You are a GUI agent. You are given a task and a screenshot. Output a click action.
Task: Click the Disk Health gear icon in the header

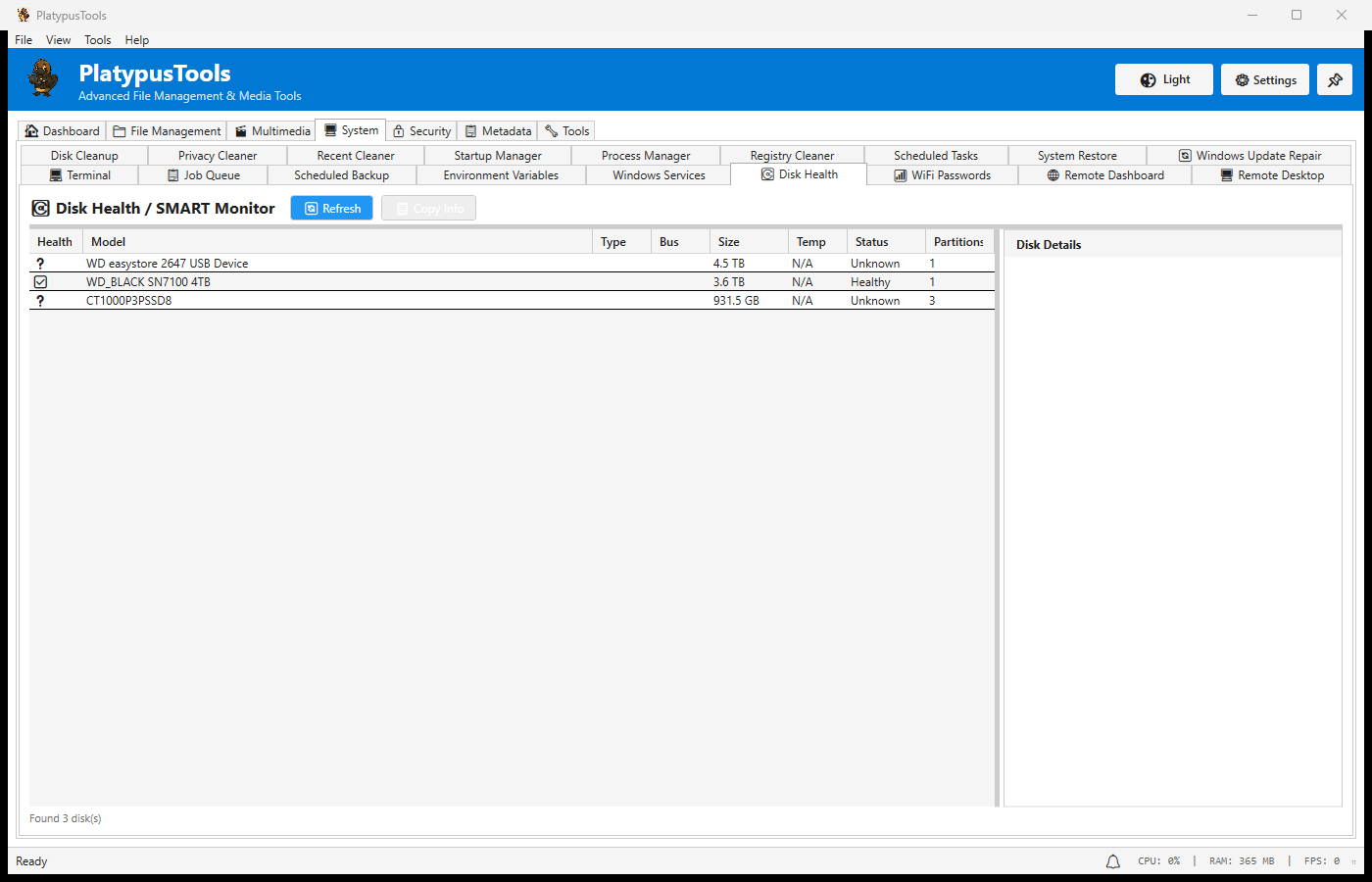(x=40, y=208)
